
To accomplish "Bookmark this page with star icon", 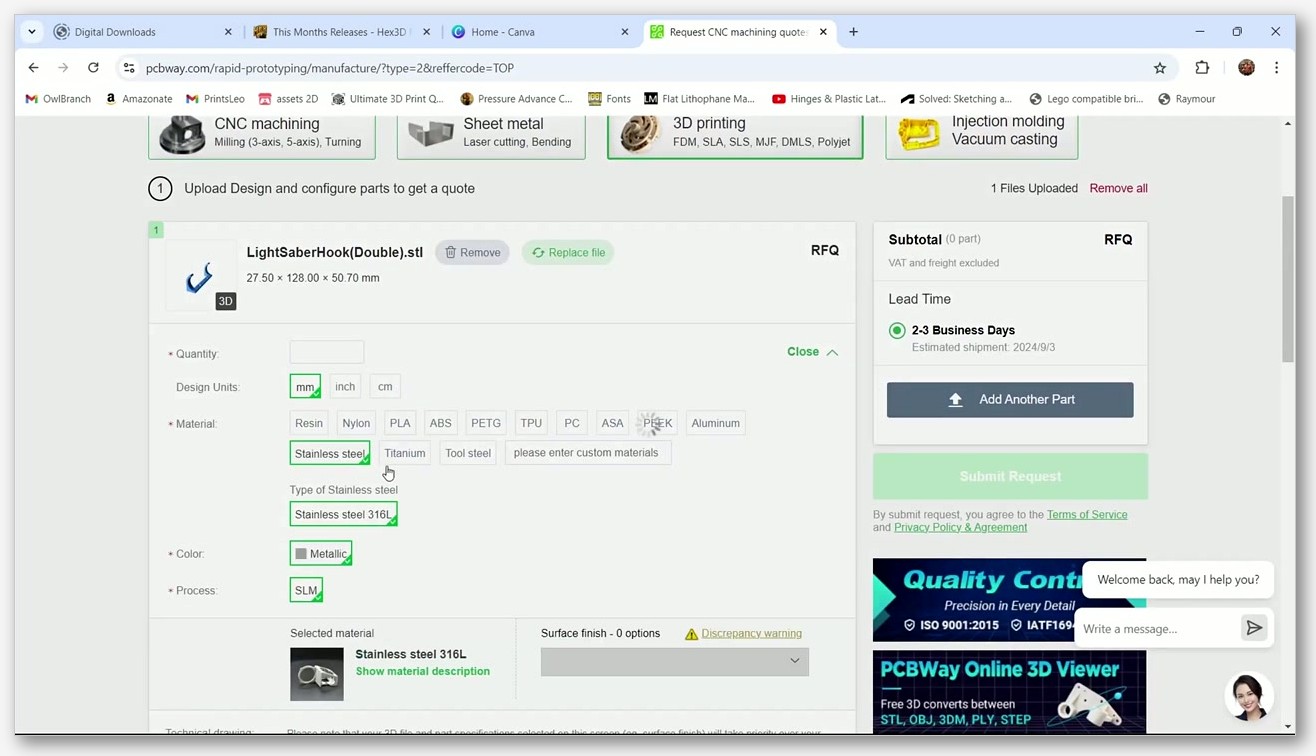I will pyautogui.click(x=1160, y=68).
